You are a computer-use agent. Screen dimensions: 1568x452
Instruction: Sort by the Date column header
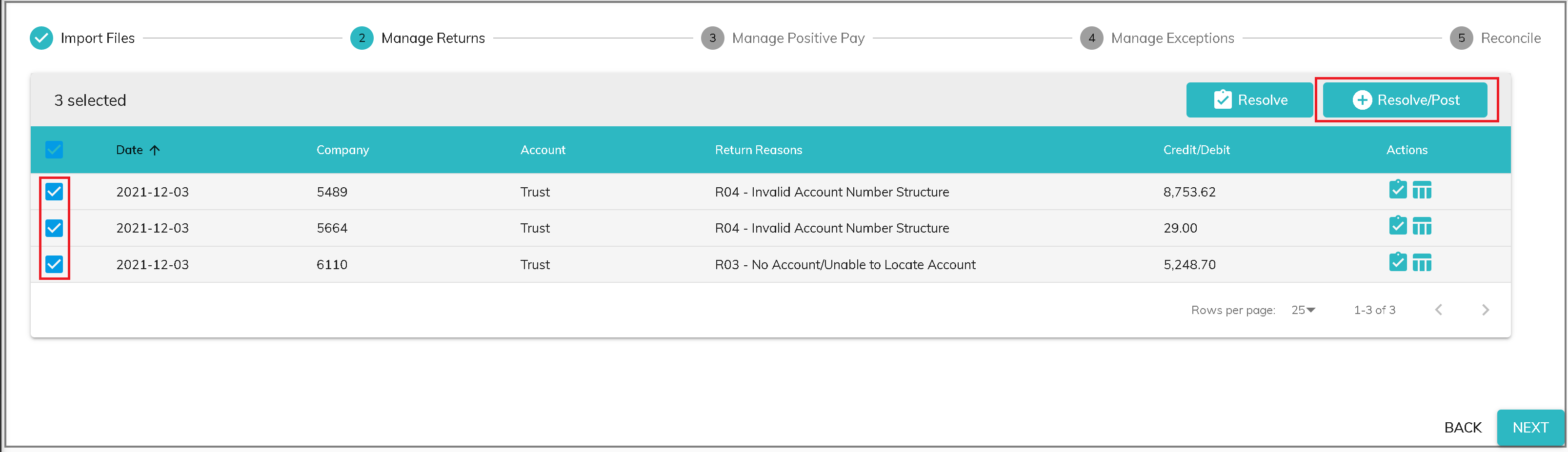tap(130, 150)
